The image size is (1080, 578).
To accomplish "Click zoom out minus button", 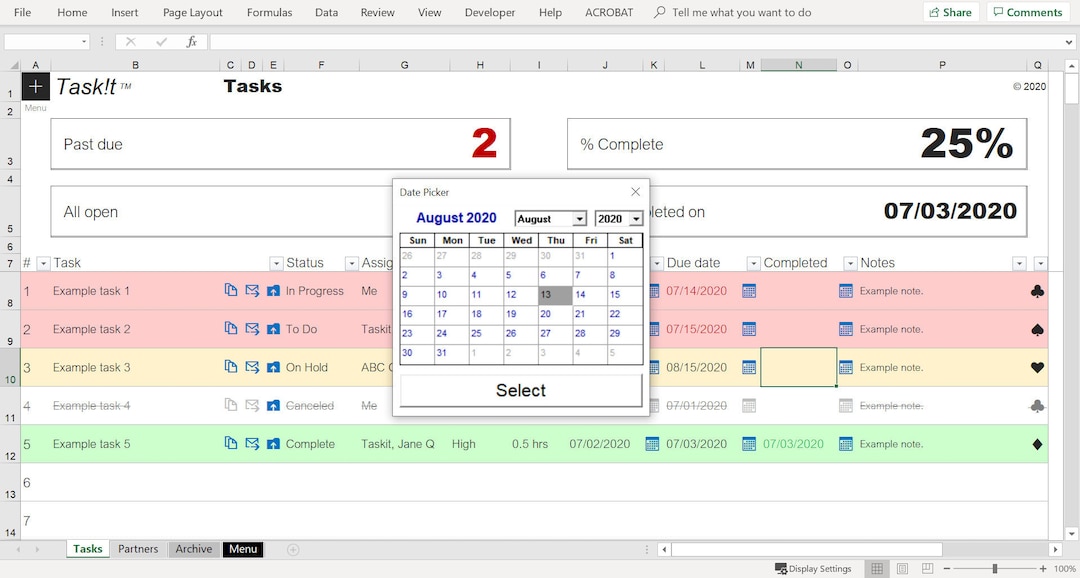I will point(948,568).
